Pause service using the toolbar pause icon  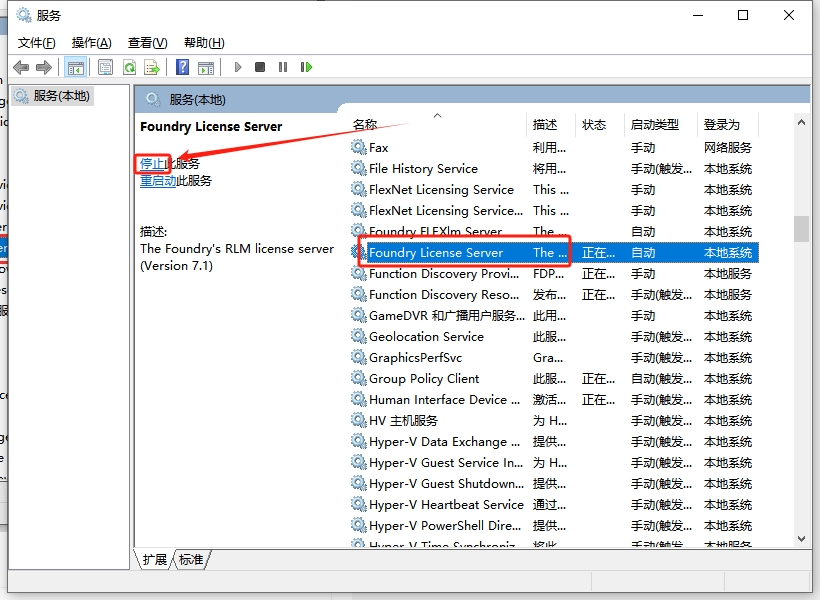(x=283, y=67)
